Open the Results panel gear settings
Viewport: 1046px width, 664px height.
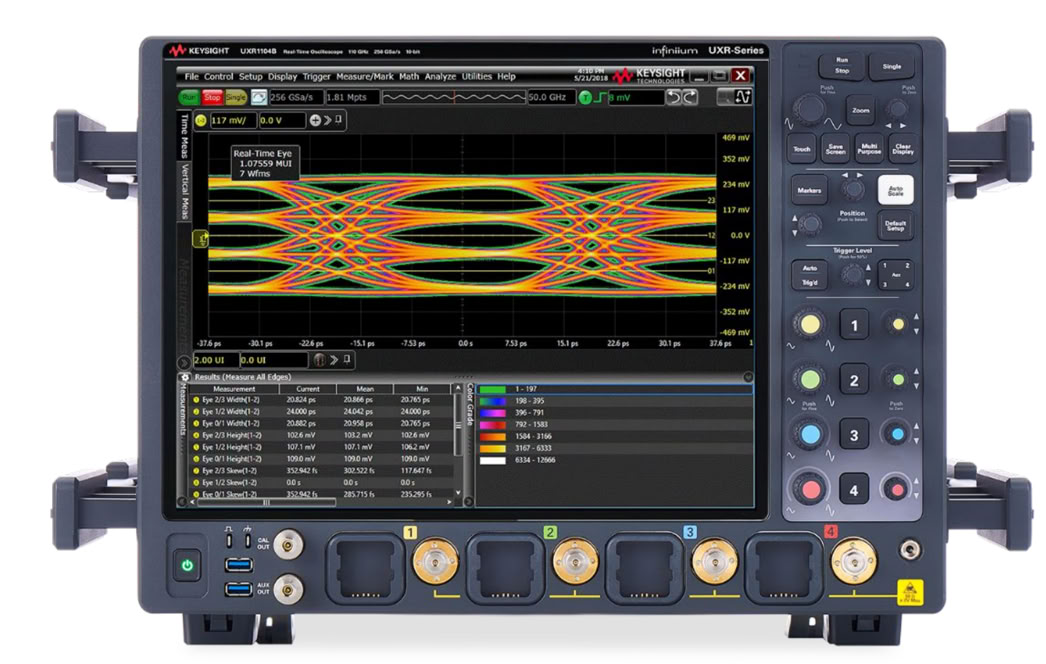[x=185, y=378]
